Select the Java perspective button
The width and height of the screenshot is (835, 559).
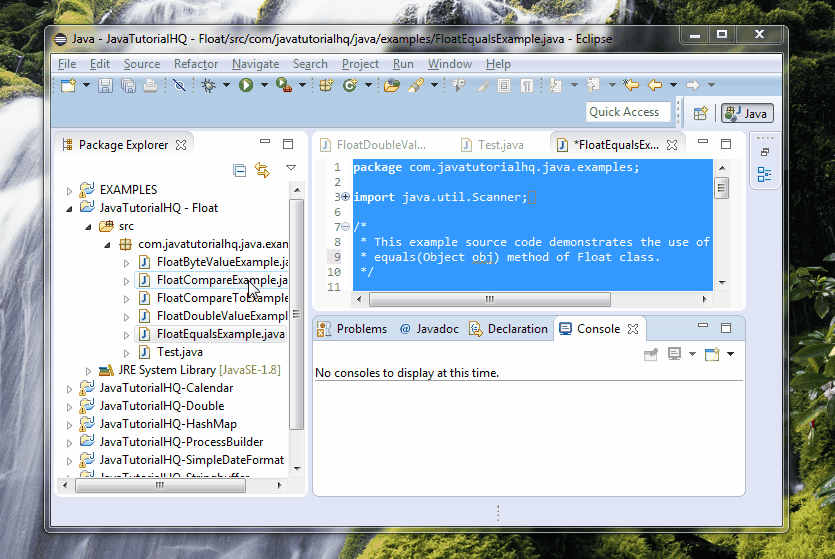[747, 113]
